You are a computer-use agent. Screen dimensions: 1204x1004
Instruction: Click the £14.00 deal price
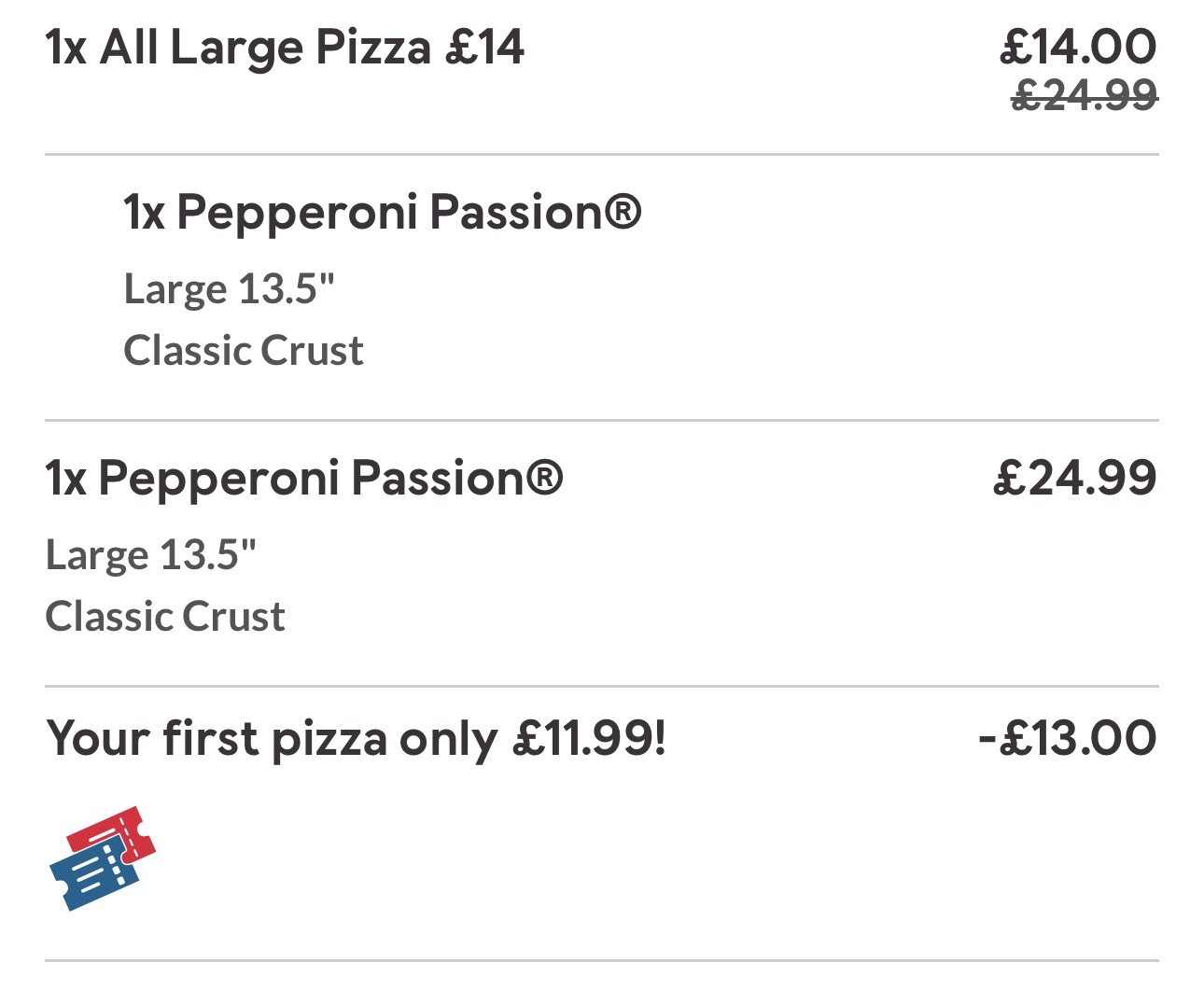click(1078, 47)
